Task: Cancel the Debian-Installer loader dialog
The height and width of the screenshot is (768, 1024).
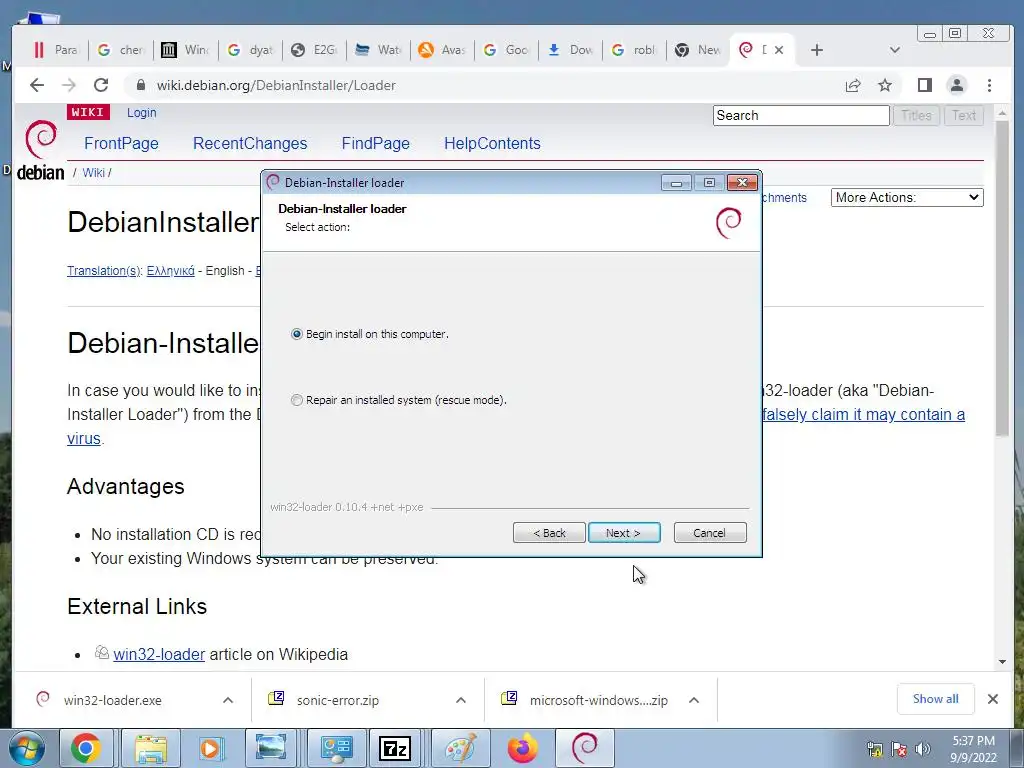Action: (x=710, y=533)
